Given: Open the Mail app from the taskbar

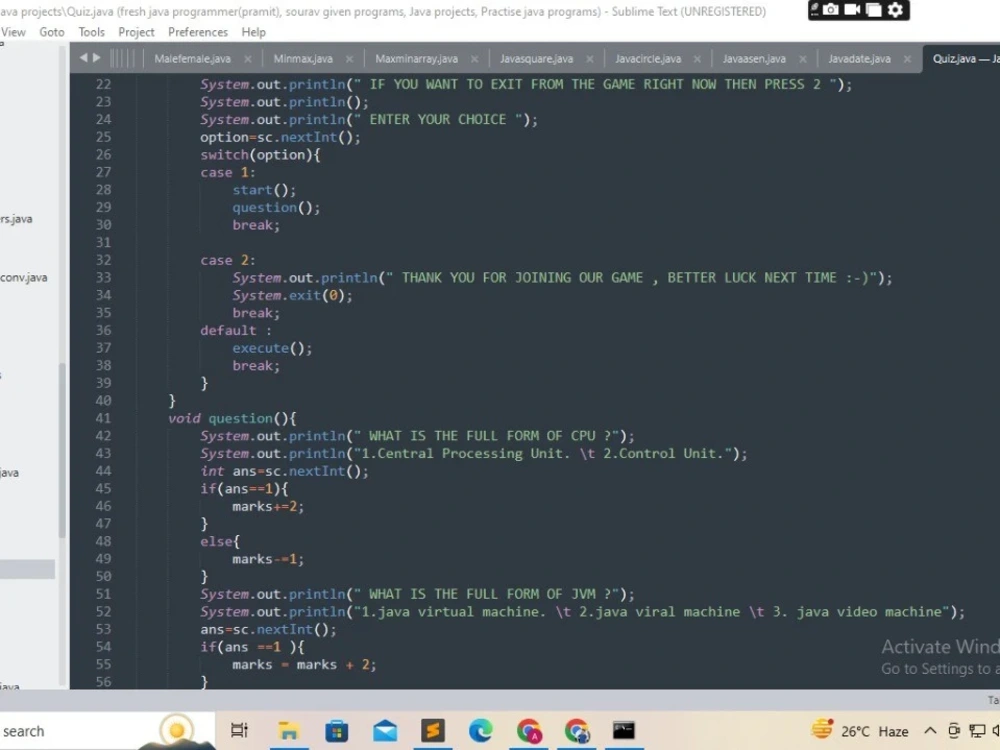Looking at the screenshot, I should pos(385,730).
